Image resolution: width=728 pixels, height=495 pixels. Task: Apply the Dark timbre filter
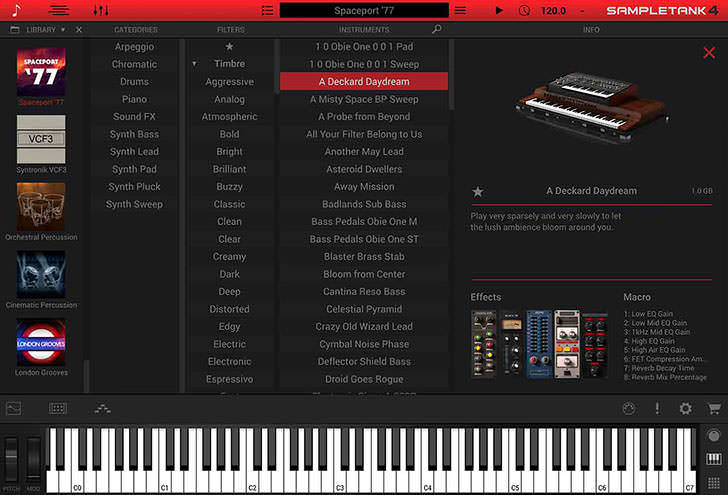[229, 274]
